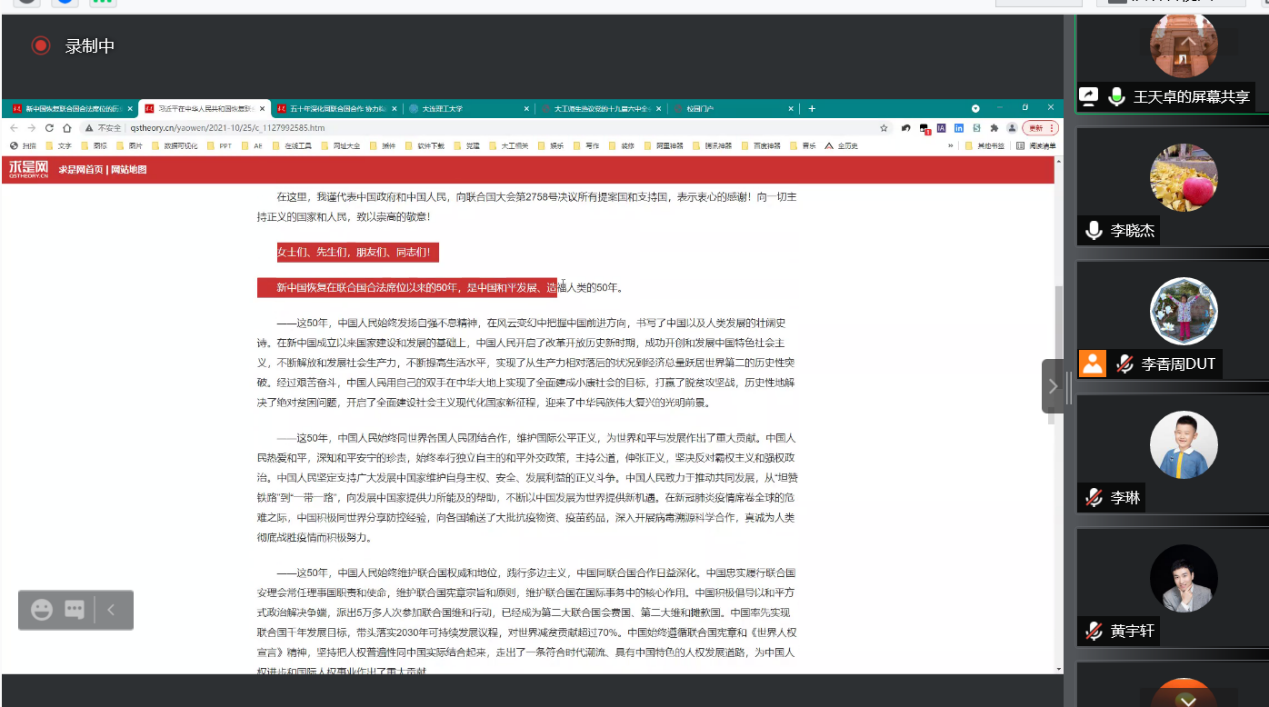1269x707 pixels.
Task: Click the address bar URL field
Action: click(480, 128)
